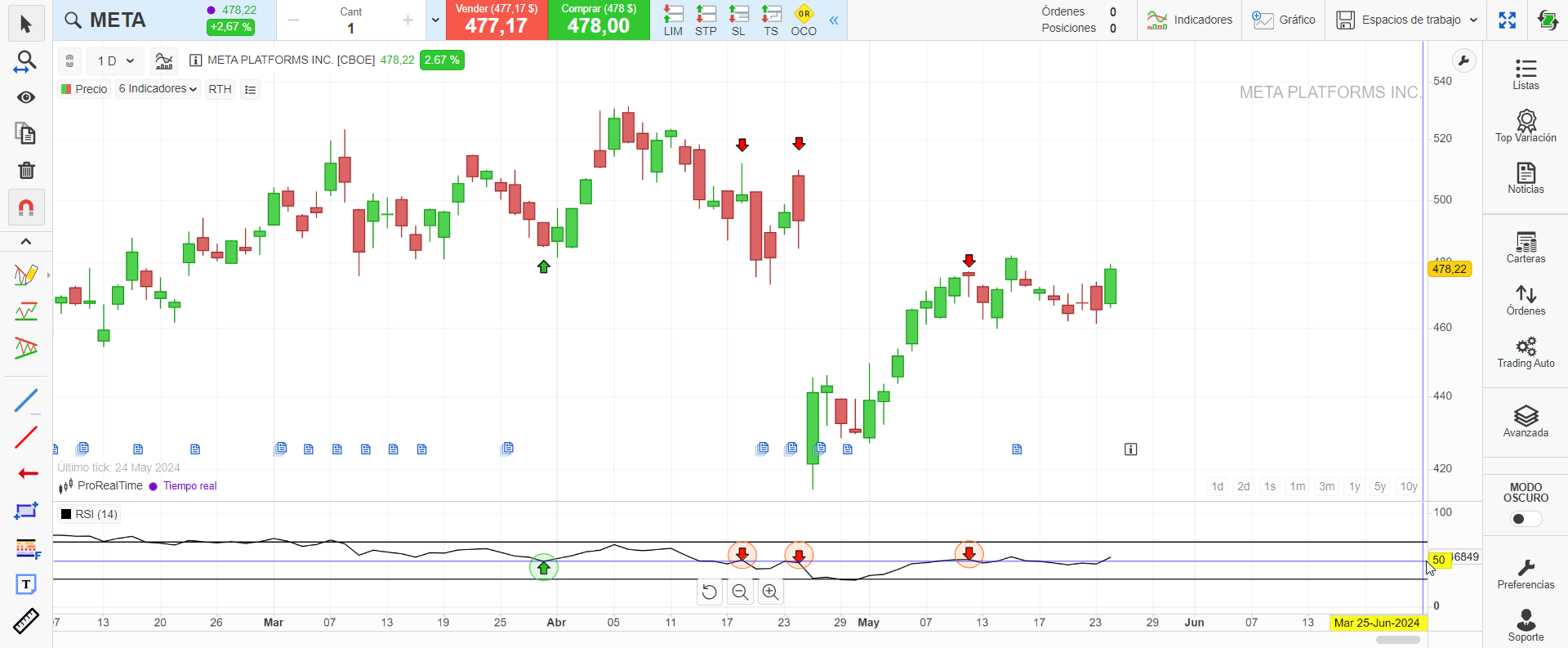This screenshot has width=1568, height=648.
Task: Select the red line drawing tool
Action: pyautogui.click(x=26, y=437)
